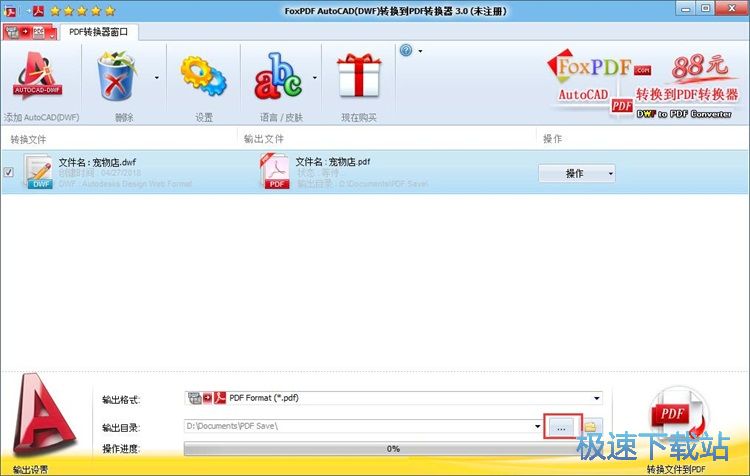
Task: Click the 输出文件 column header
Action: click(264, 139)
